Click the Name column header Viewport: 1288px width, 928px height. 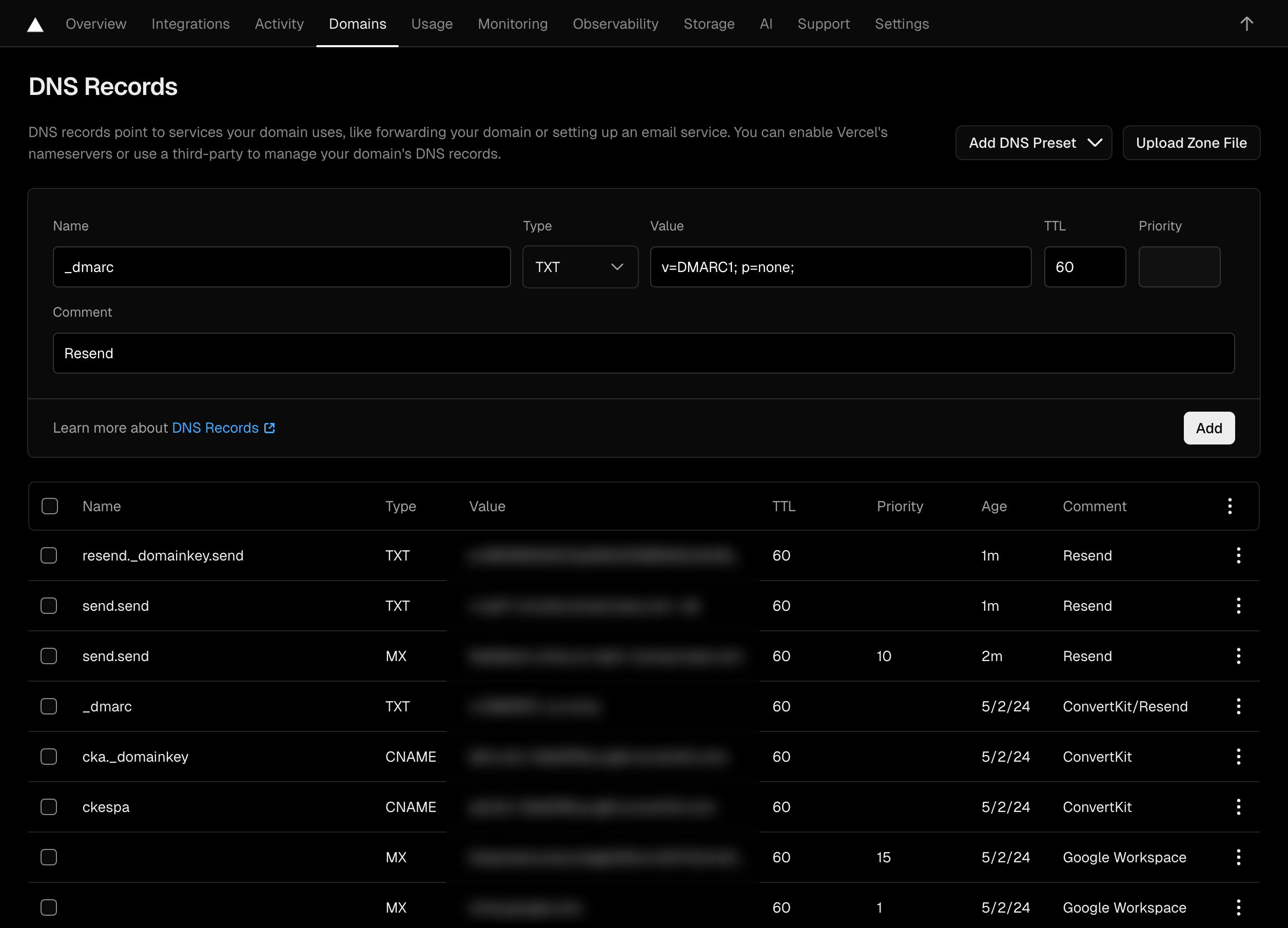(x=102, y=506)
